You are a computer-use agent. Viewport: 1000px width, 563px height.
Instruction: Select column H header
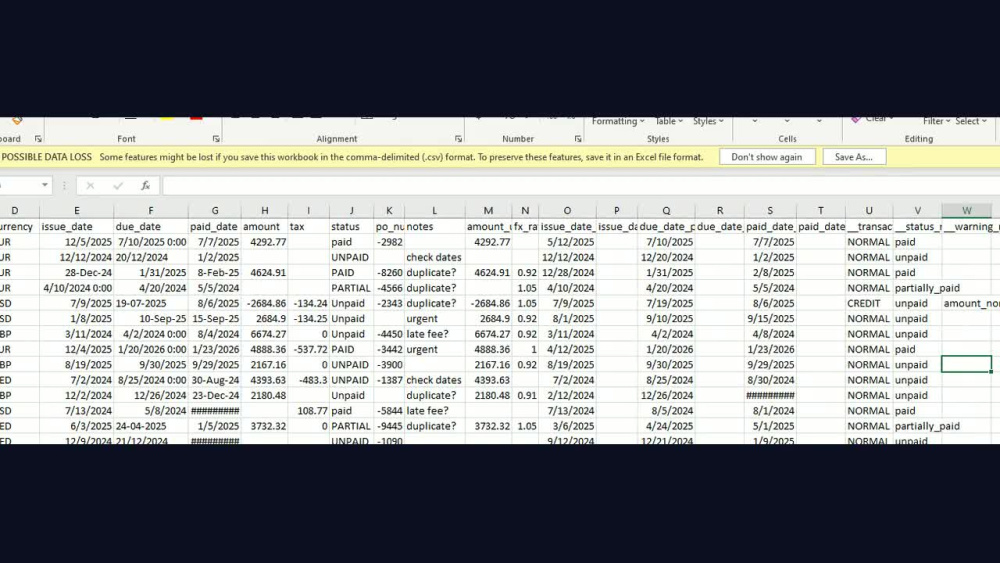tap(264, 210)
